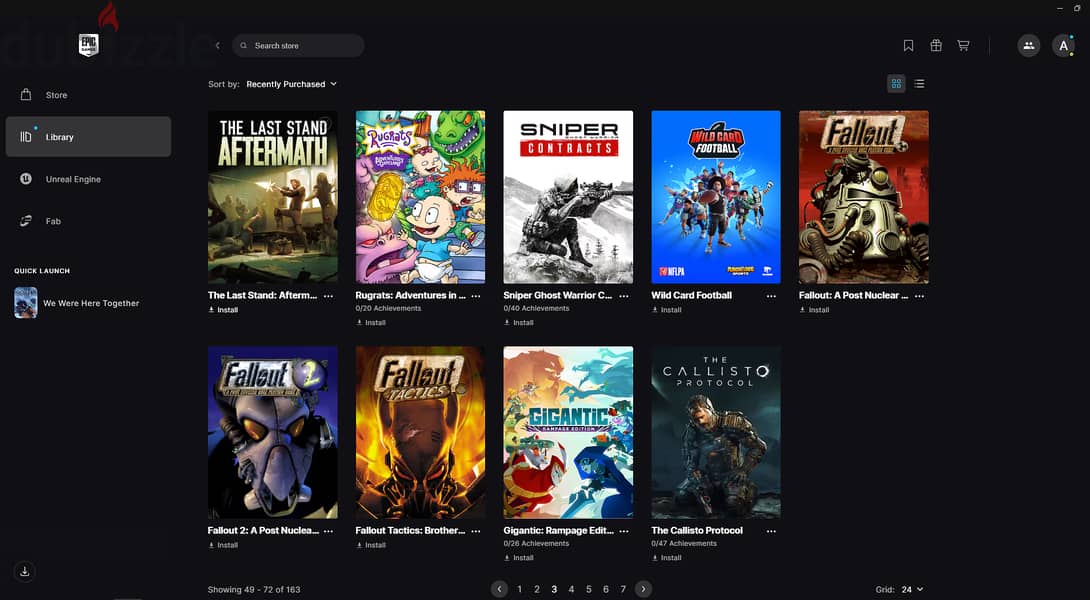Install Gigantic: Rampage Edition

pos(519,558)
